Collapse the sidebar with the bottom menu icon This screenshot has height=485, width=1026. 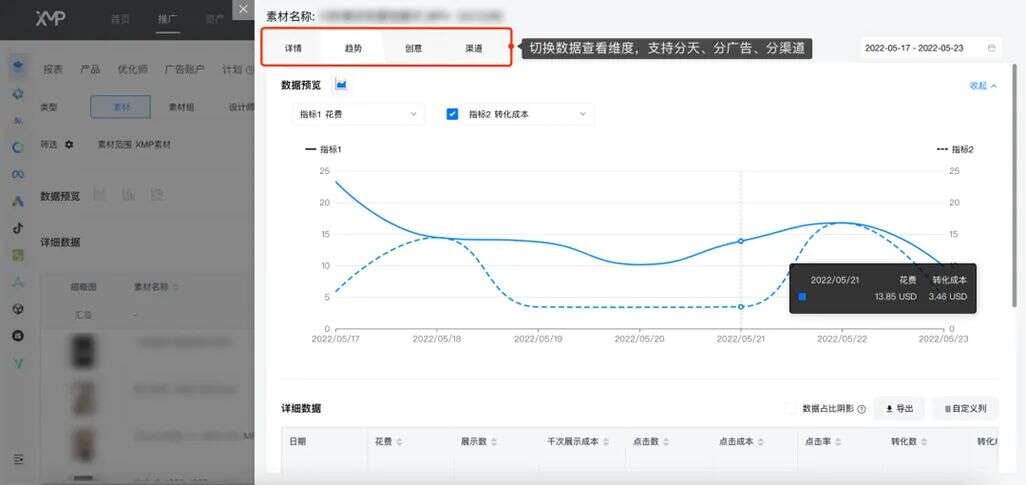18,459
